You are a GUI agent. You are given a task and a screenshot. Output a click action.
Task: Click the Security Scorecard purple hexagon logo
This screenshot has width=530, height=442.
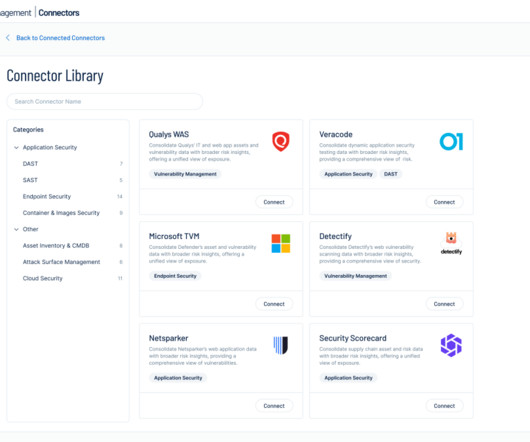pyautogui.click(x=451, y=345)
